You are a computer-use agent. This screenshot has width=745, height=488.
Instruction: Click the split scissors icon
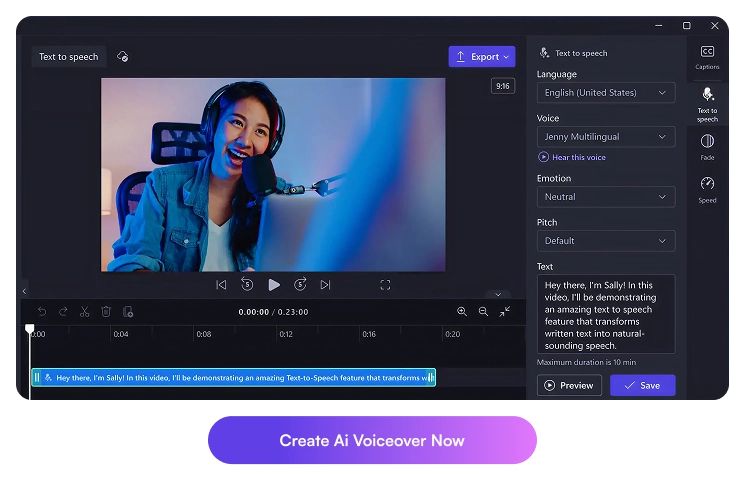coord(85,312)
